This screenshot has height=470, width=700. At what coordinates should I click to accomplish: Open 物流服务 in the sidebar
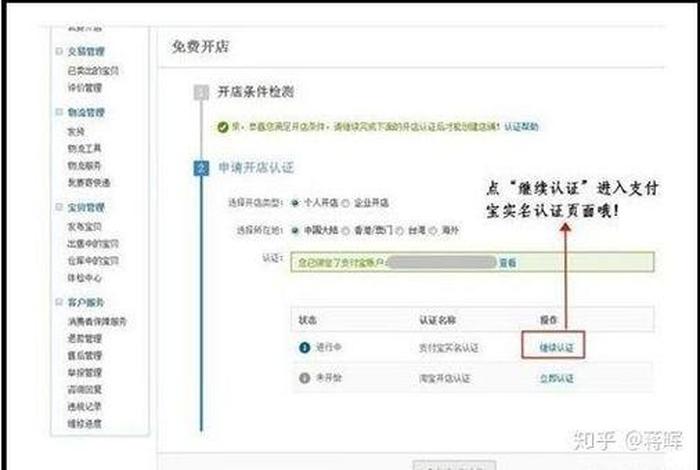pyautogui.click(x=85, y=166)
